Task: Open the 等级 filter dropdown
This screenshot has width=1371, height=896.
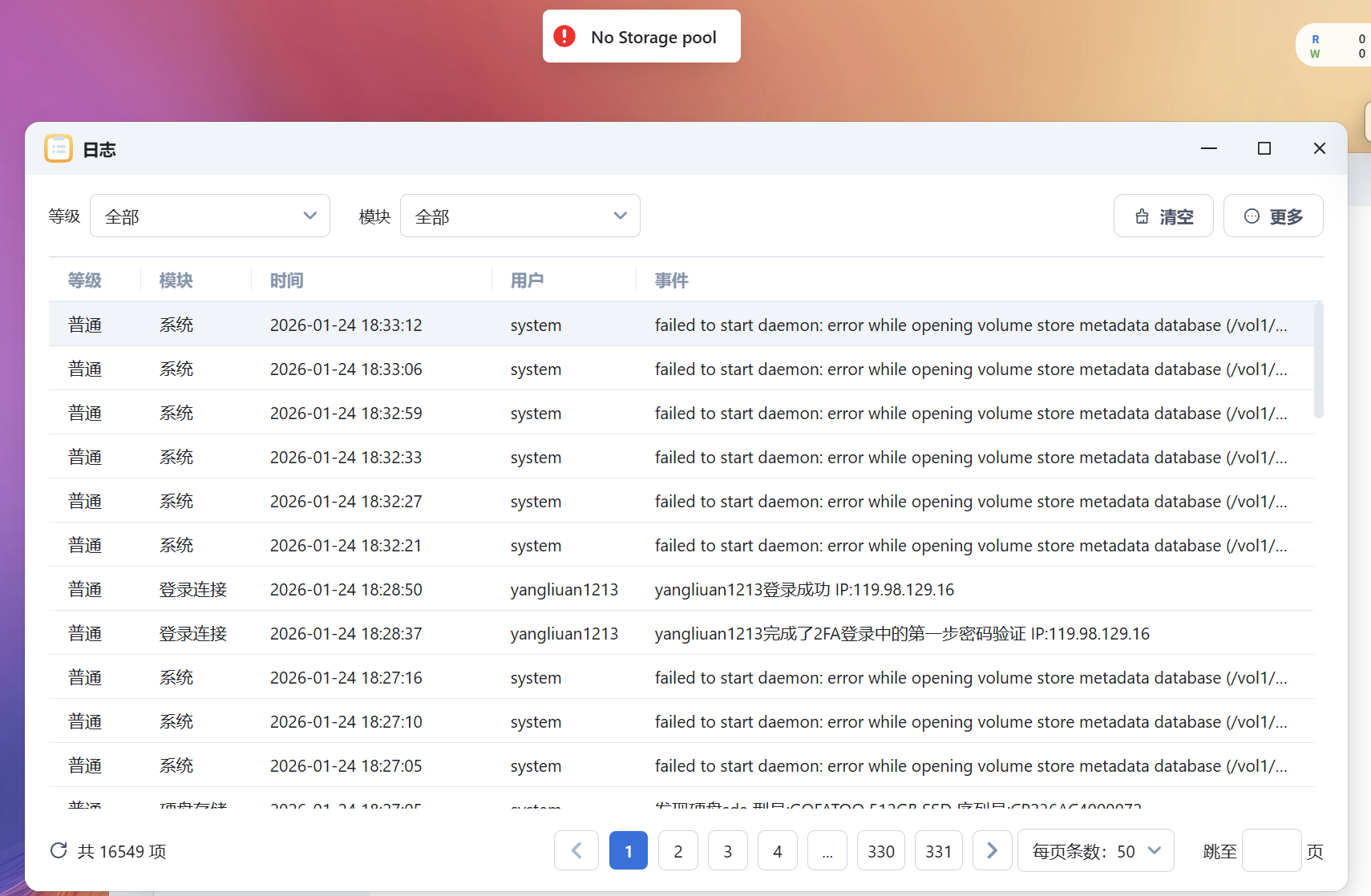Action: pos(209,216)
